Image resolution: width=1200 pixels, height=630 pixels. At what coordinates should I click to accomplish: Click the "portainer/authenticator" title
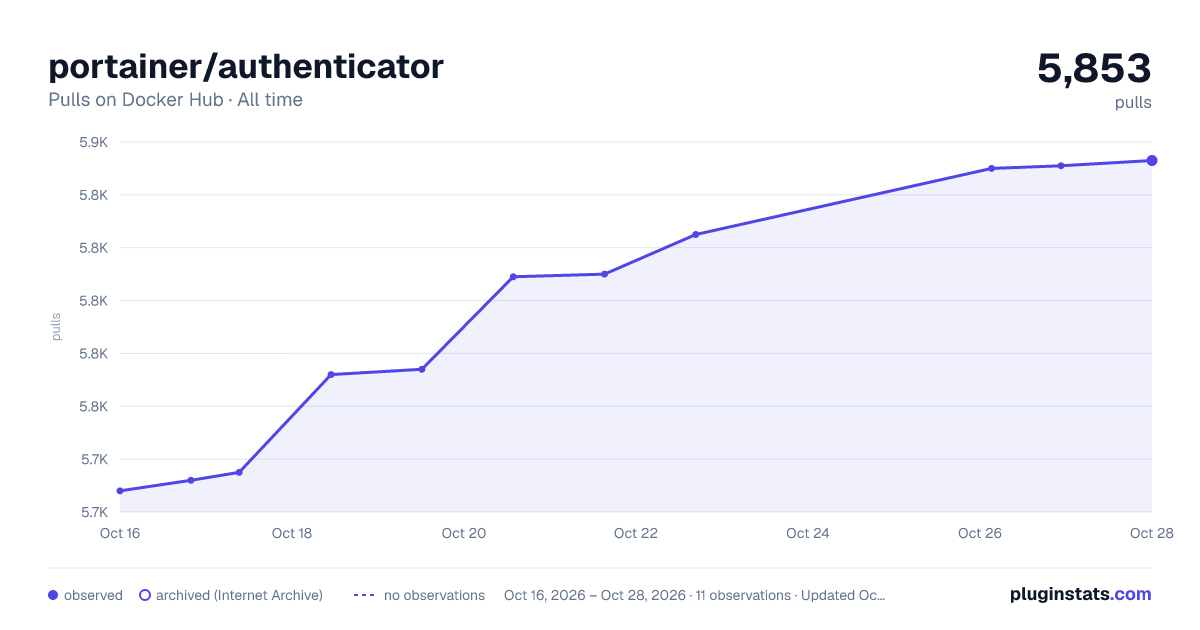(x=246, y=66)
